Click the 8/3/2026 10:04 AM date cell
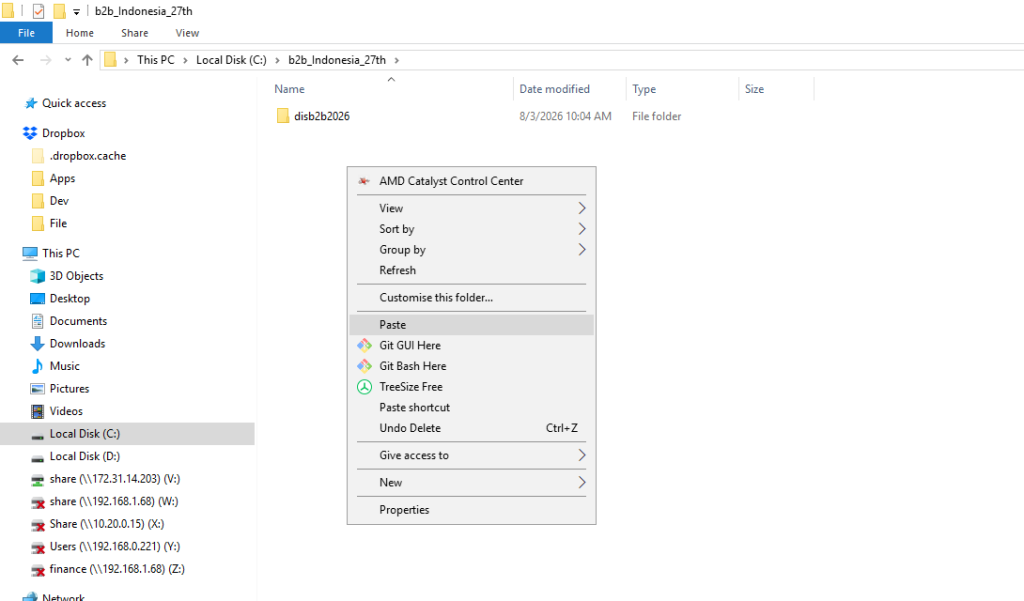The image size is (1024, 601). coord(566,116)
